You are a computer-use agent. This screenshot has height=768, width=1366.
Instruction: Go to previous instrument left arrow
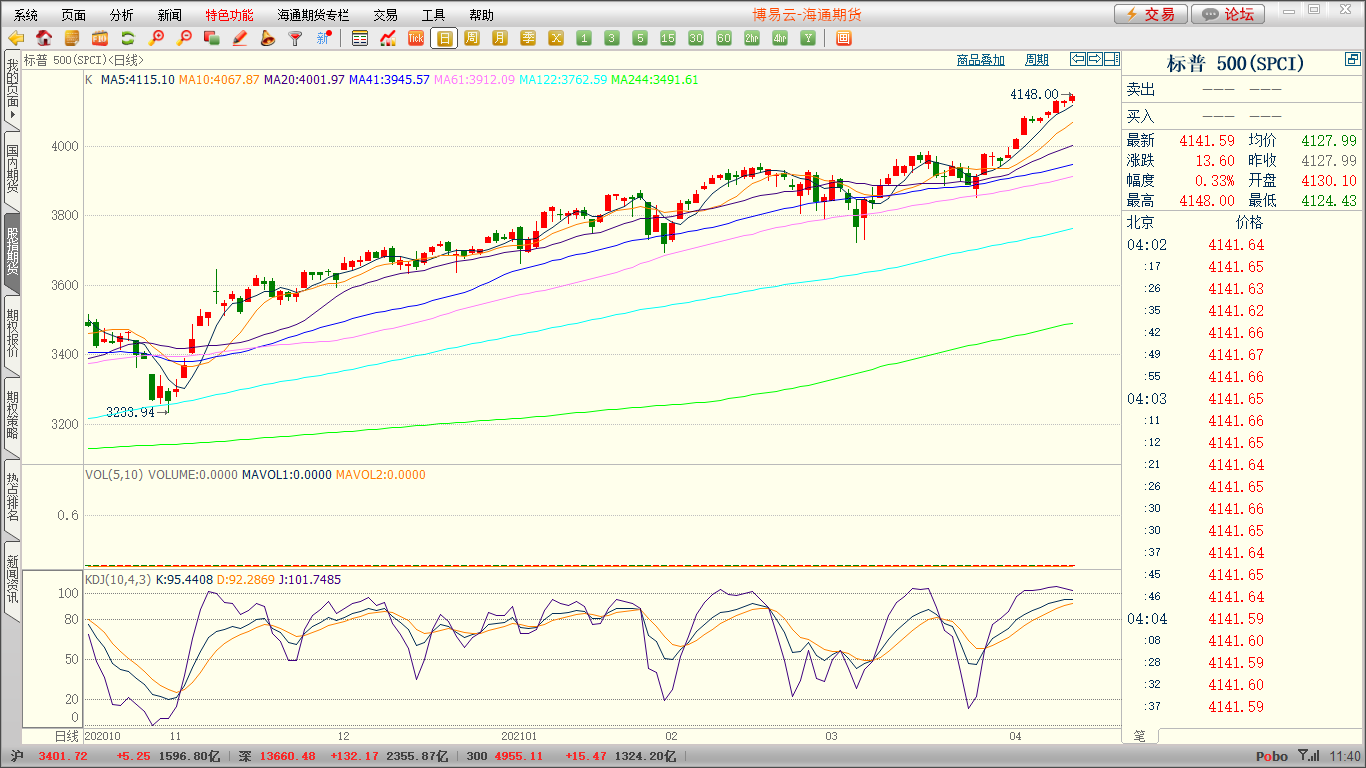coord(1078,59)
